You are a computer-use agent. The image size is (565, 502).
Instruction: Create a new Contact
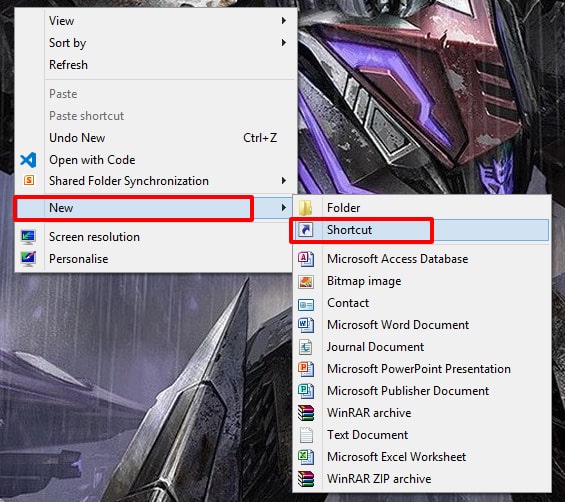(x=422, y=303)
